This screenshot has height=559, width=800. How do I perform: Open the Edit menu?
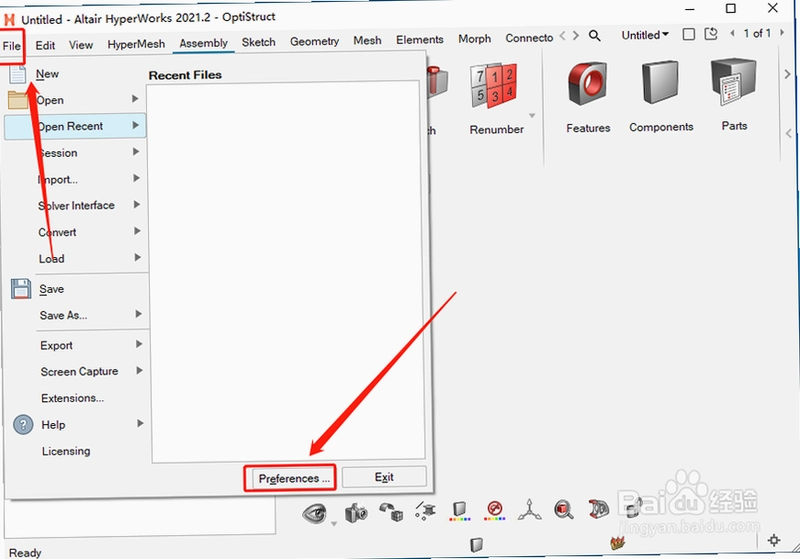point(45,45)
